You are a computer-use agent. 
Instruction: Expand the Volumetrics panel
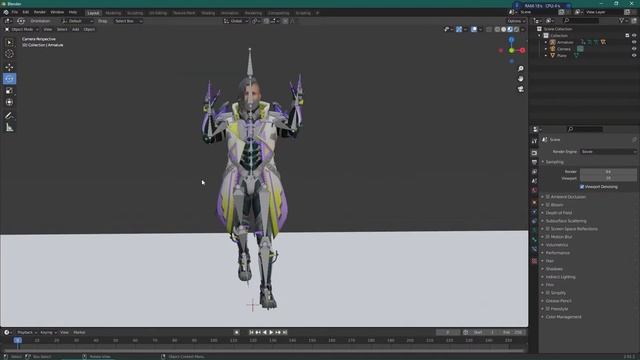click(557, 245)
